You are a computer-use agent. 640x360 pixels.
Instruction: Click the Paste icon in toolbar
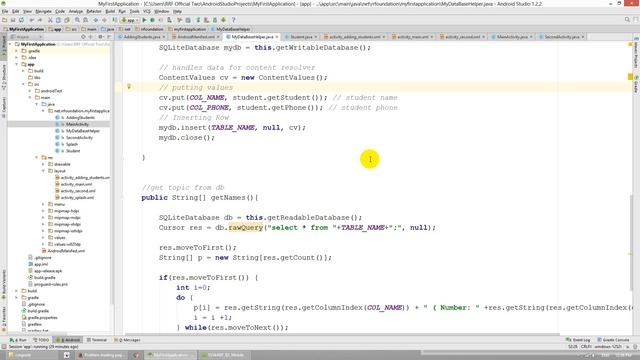67,20
